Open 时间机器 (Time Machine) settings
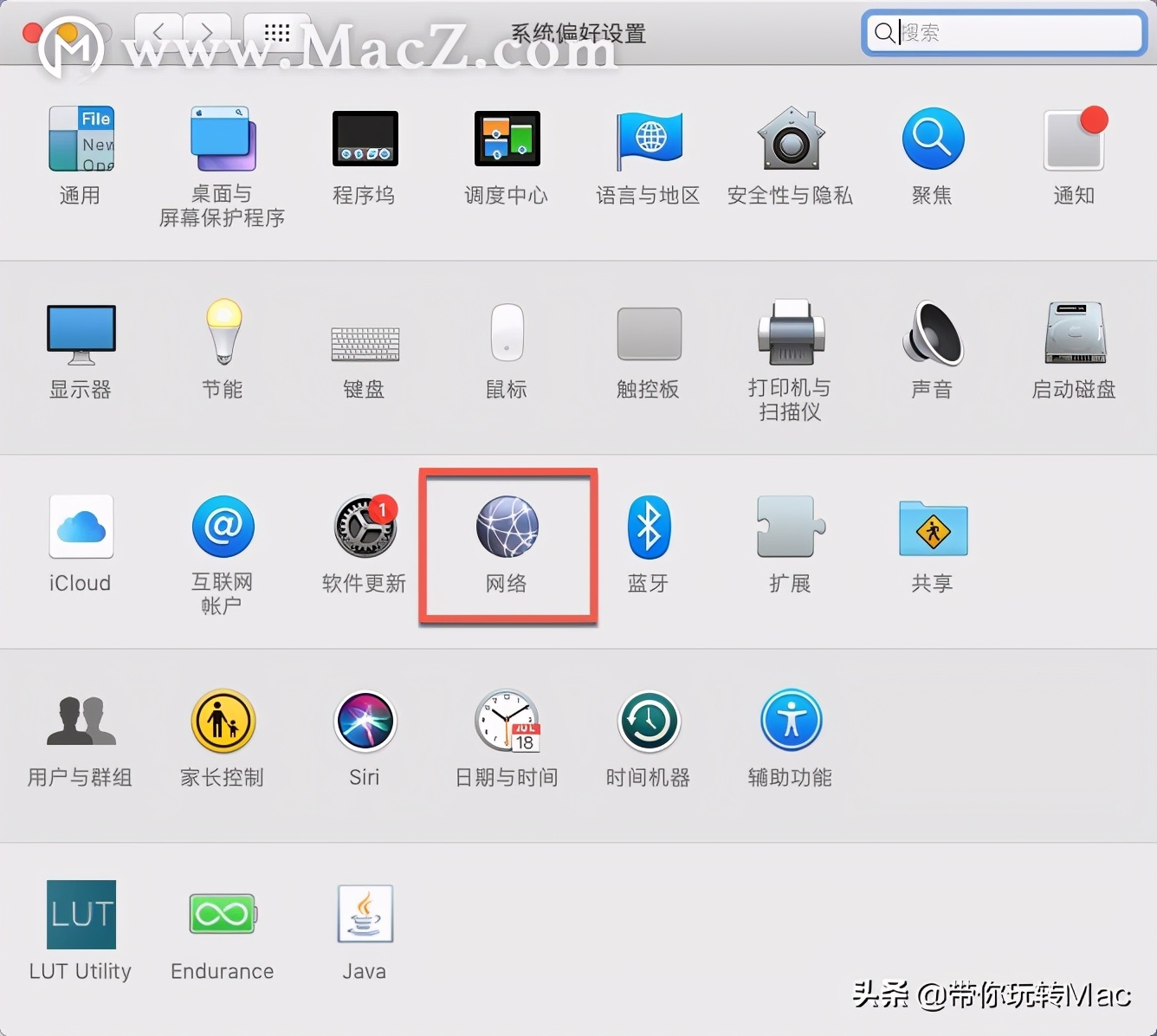 (x=648, y=722)
